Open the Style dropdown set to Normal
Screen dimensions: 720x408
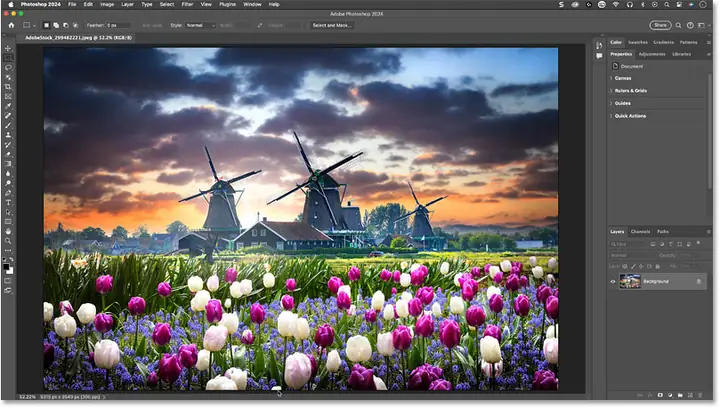(x=201, y=25)
